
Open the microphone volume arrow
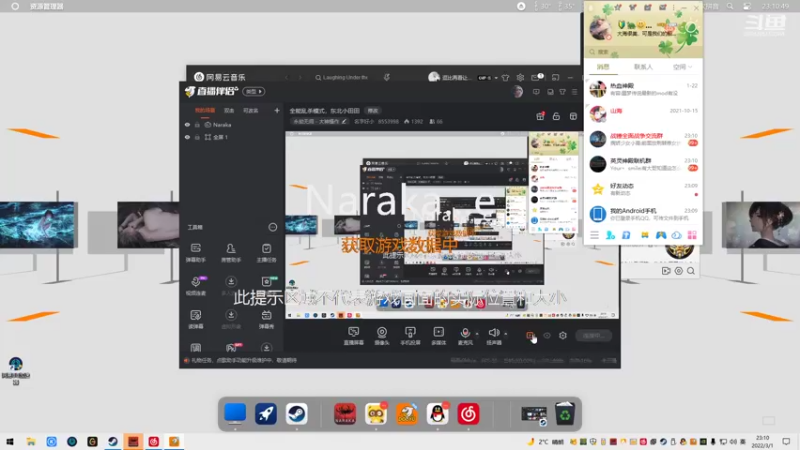coord(477,334)
